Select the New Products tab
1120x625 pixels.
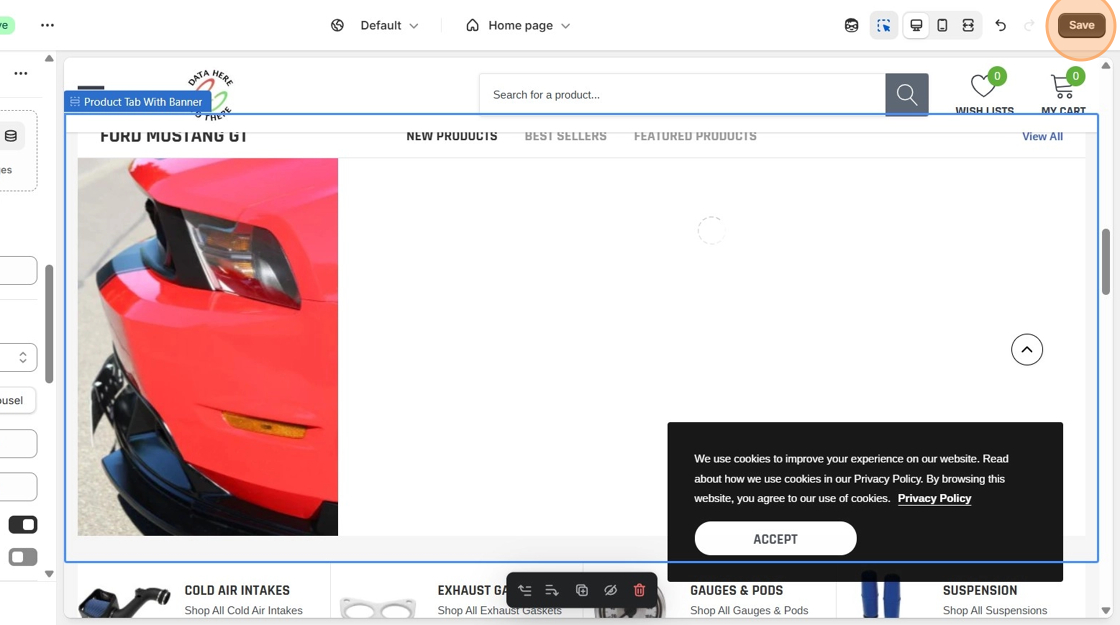[x=451, y=136]
